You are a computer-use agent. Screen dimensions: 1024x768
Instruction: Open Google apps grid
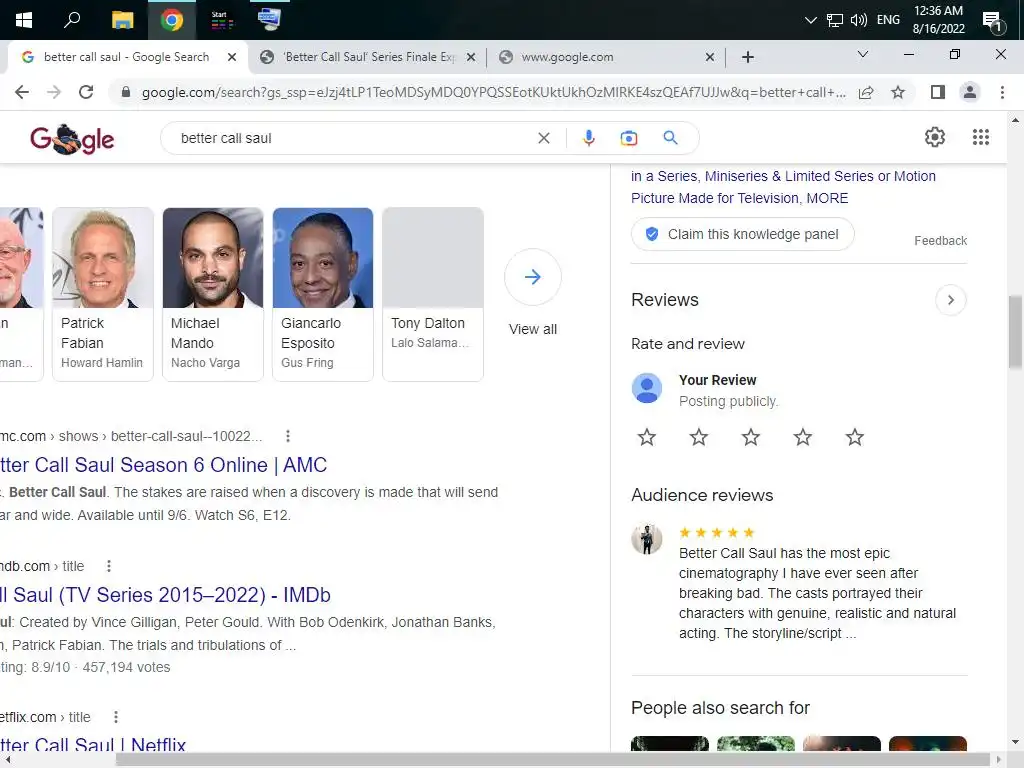click(980, 137)
